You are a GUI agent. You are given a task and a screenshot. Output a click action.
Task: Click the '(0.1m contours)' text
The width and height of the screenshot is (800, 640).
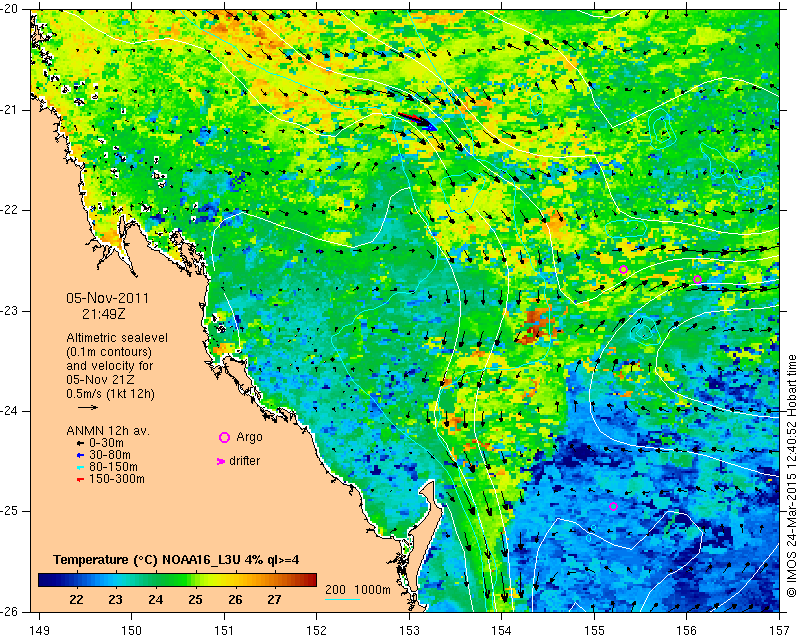pyautogui.click(x=109, y=352)
